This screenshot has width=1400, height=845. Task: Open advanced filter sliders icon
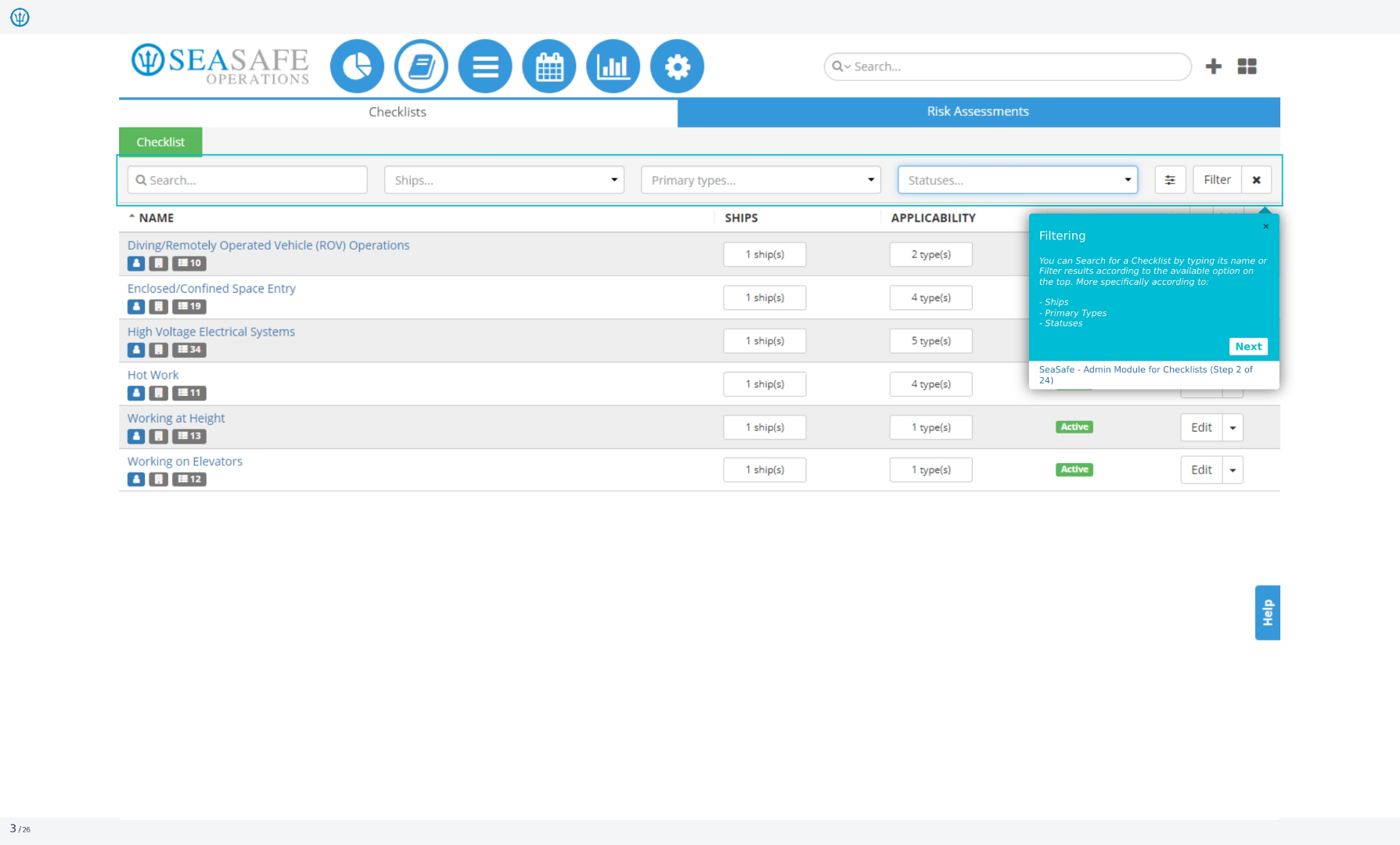pyautogui.click(x=1170, y=180)
